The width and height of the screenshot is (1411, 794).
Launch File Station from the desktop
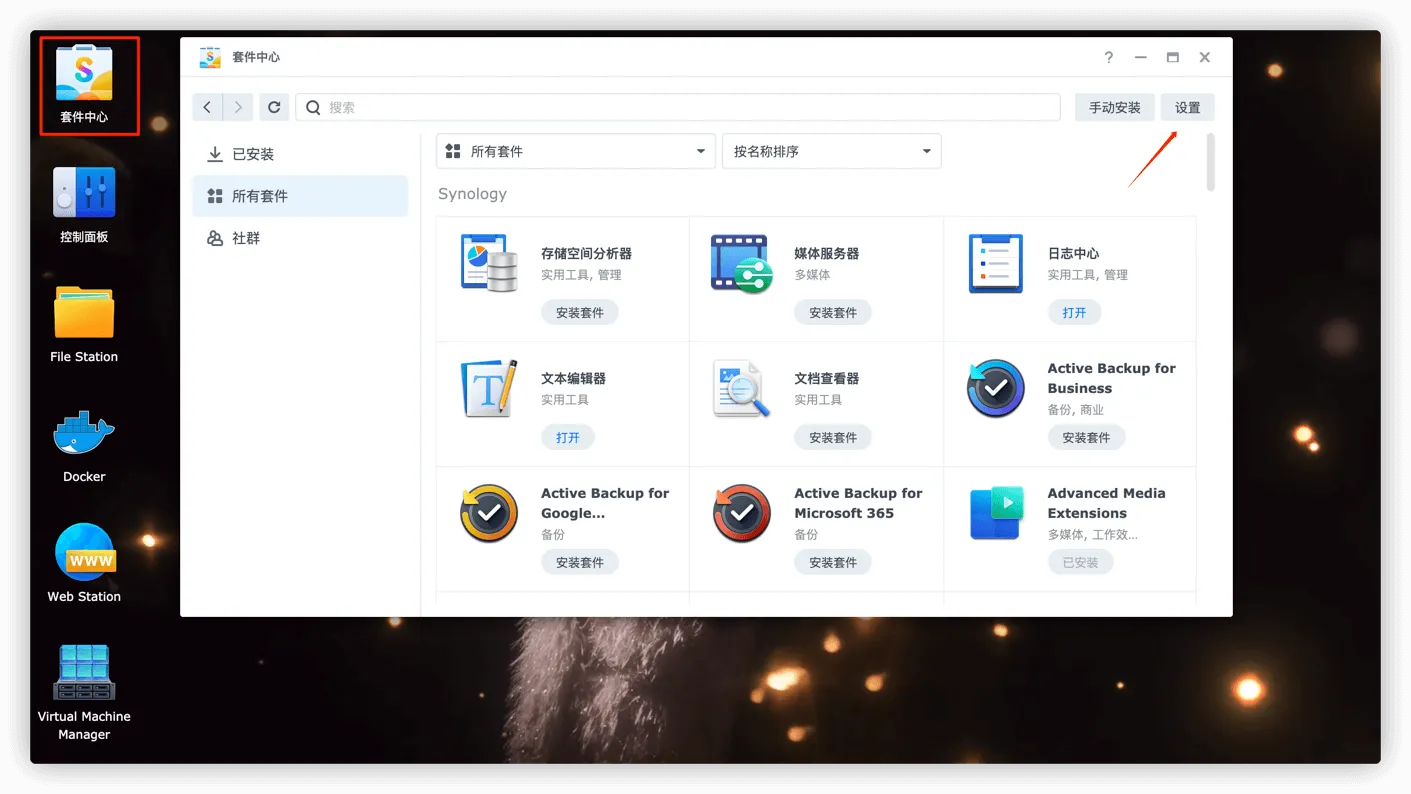[x=84, y=325]
